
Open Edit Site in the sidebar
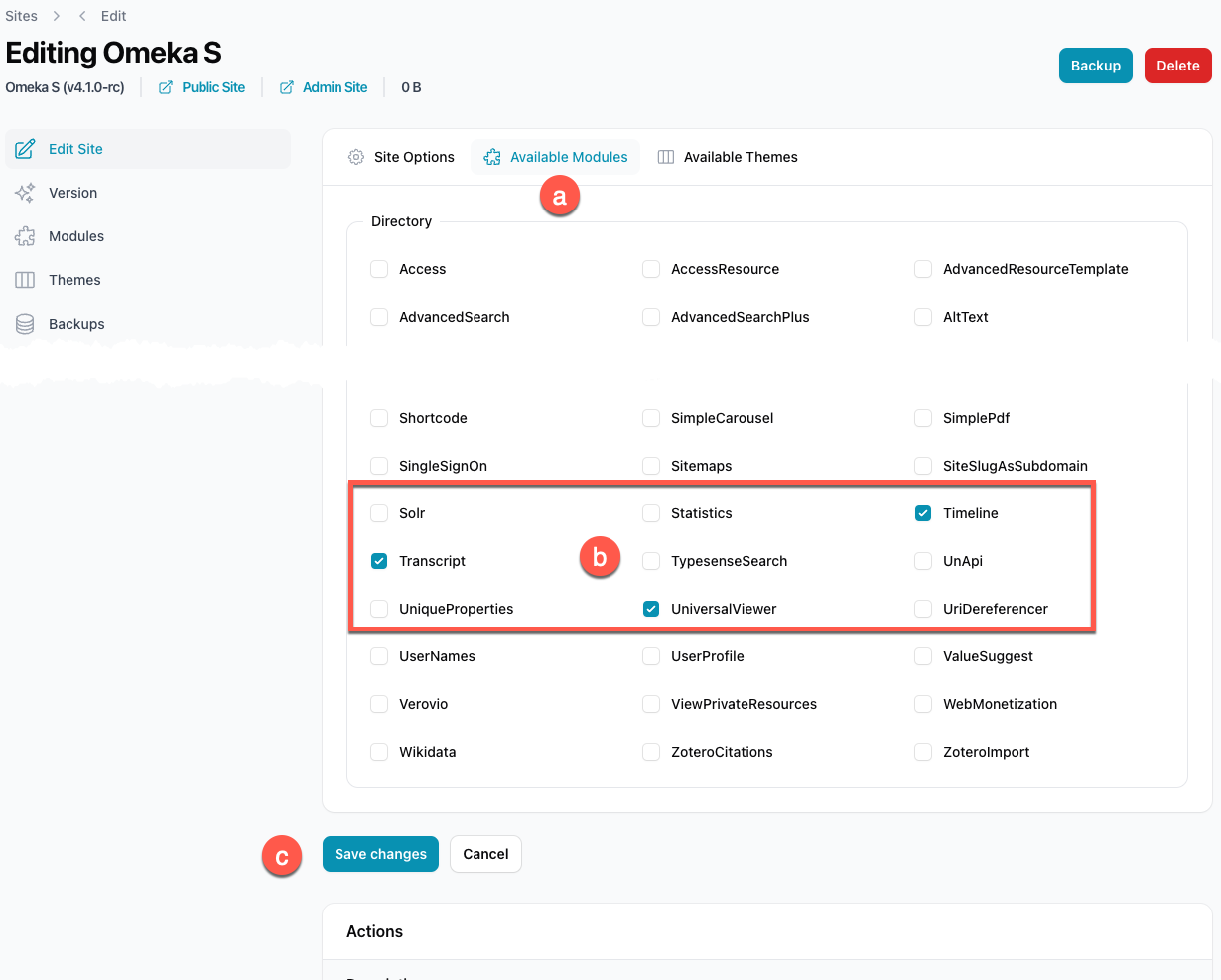click(149, 149)
